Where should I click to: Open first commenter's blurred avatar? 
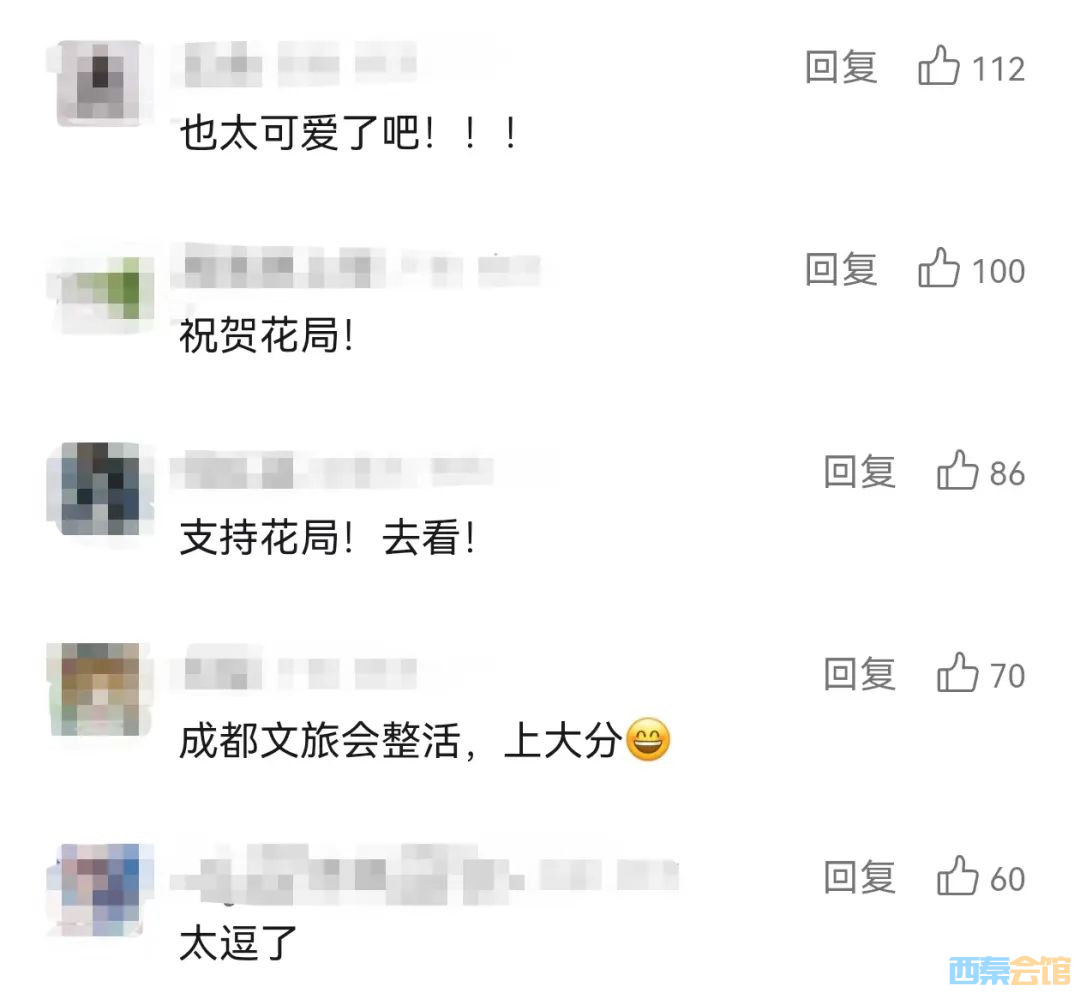[x=98, y=83]
